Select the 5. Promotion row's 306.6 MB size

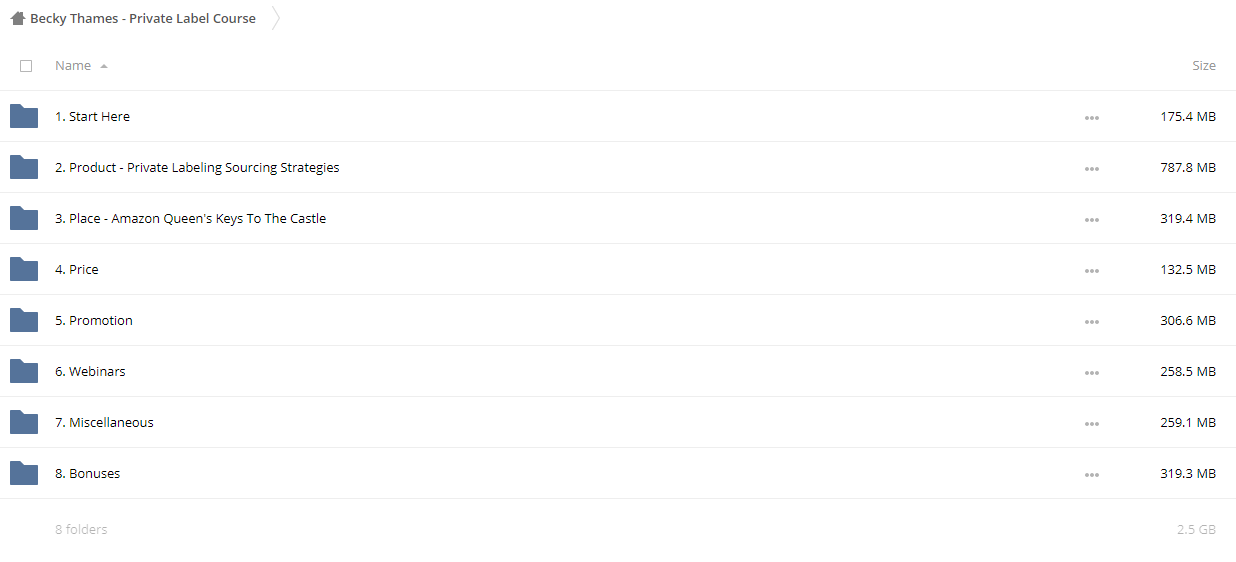click(x=1188, y=320)
